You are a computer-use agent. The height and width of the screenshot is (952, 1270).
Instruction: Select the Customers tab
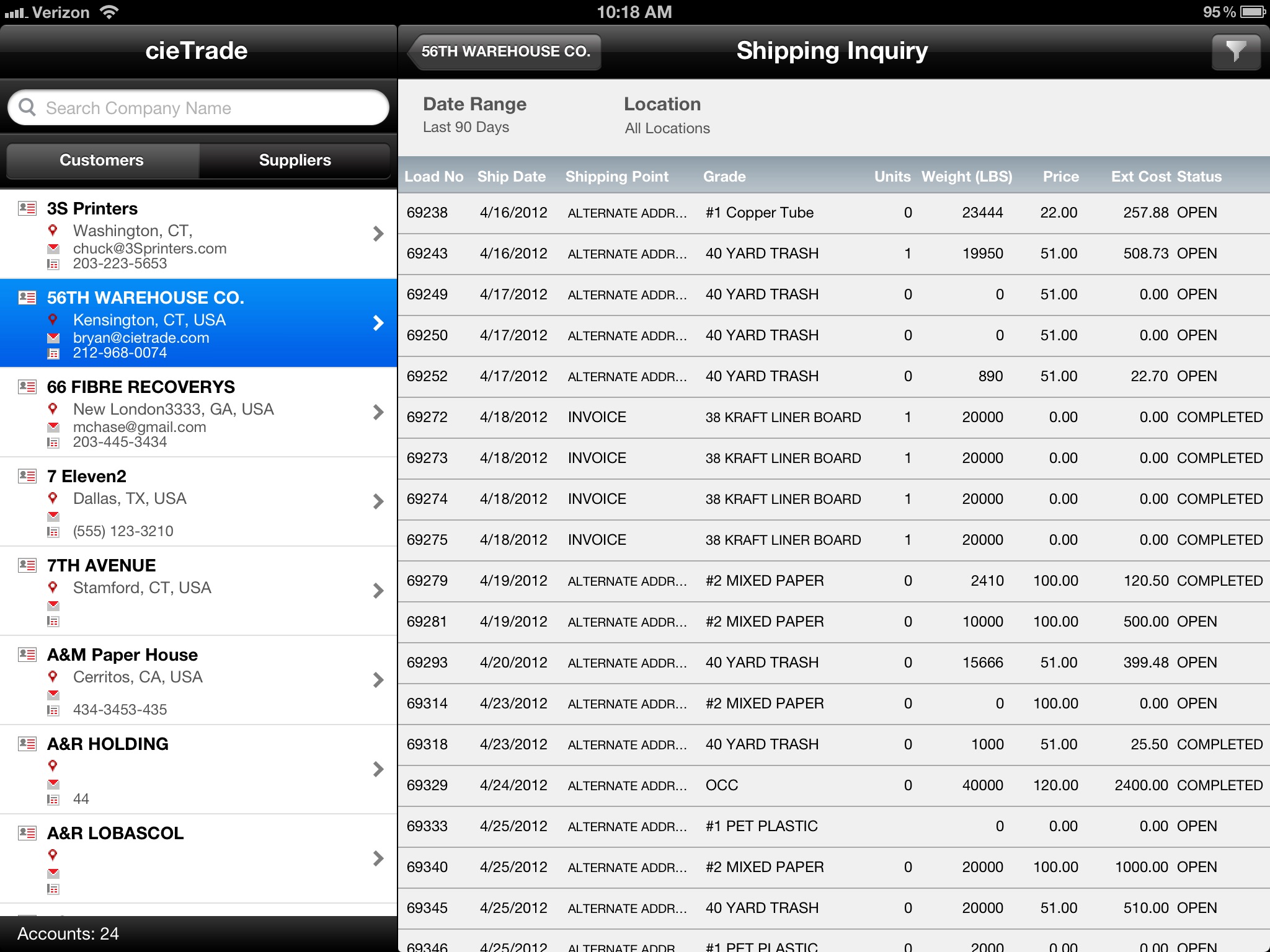[101, 160]
